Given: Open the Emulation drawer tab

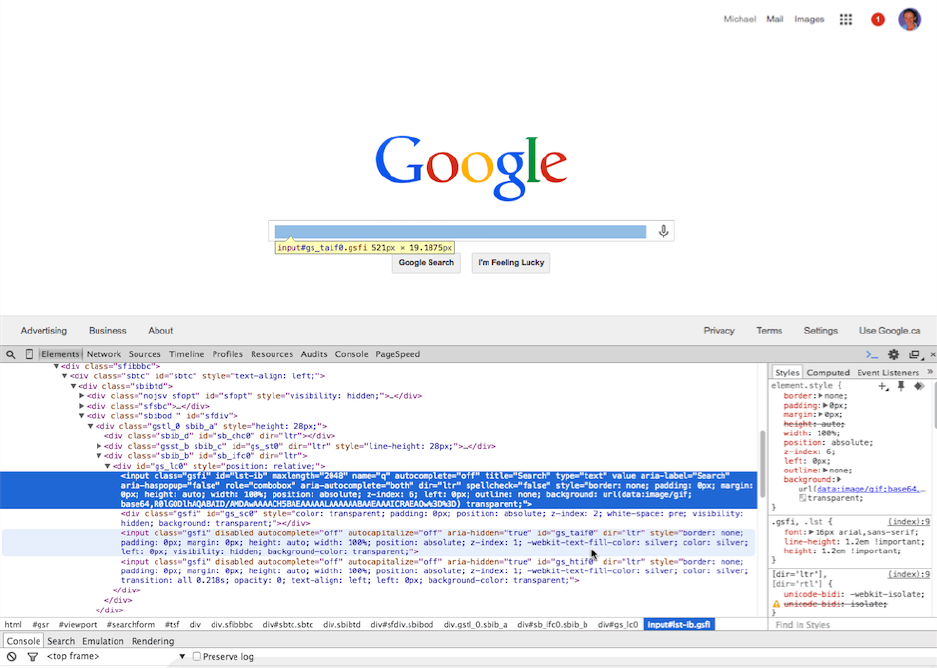Looking at the screenshot, I should (103, 641).
